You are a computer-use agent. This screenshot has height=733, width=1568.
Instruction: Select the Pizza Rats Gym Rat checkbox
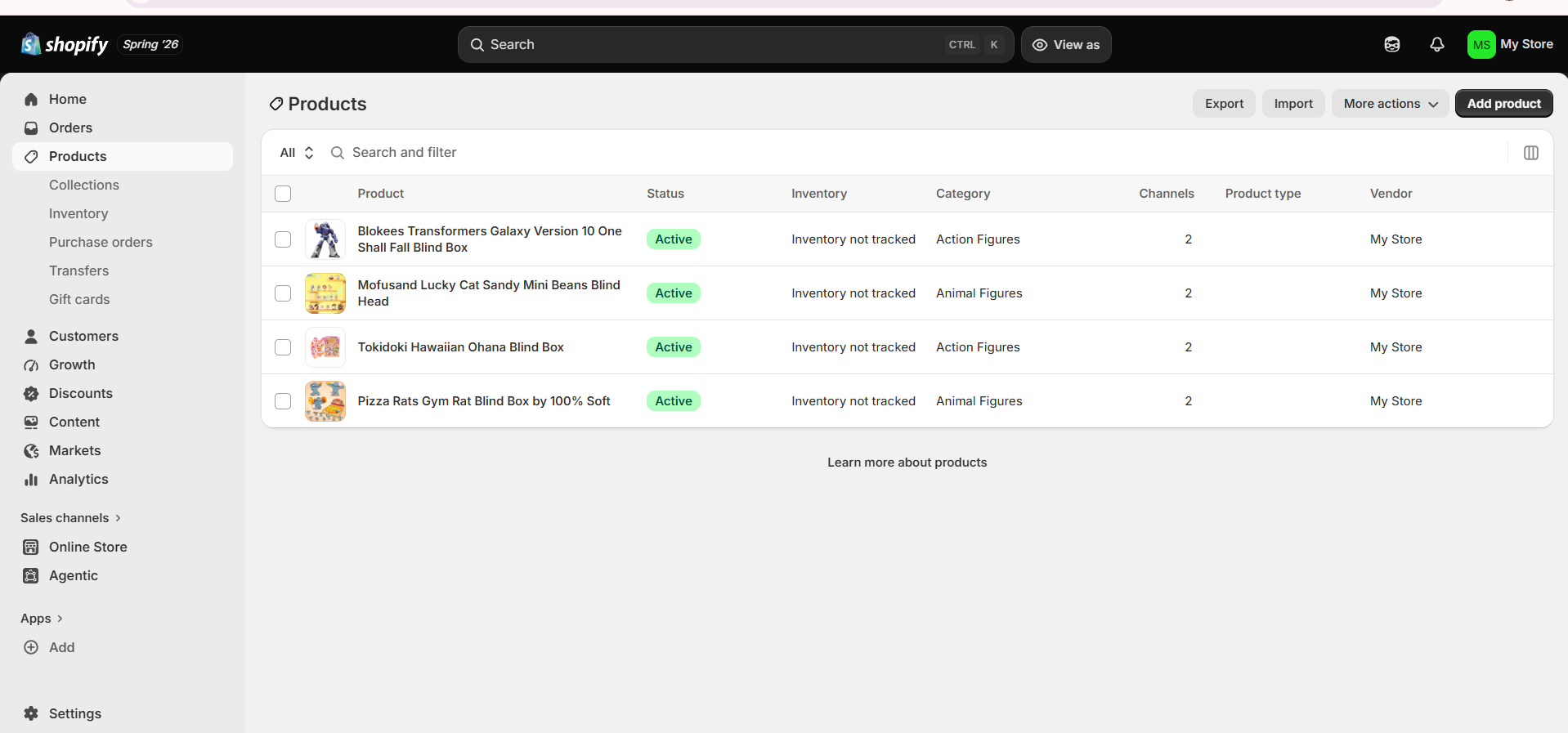(x=283, y=401)
